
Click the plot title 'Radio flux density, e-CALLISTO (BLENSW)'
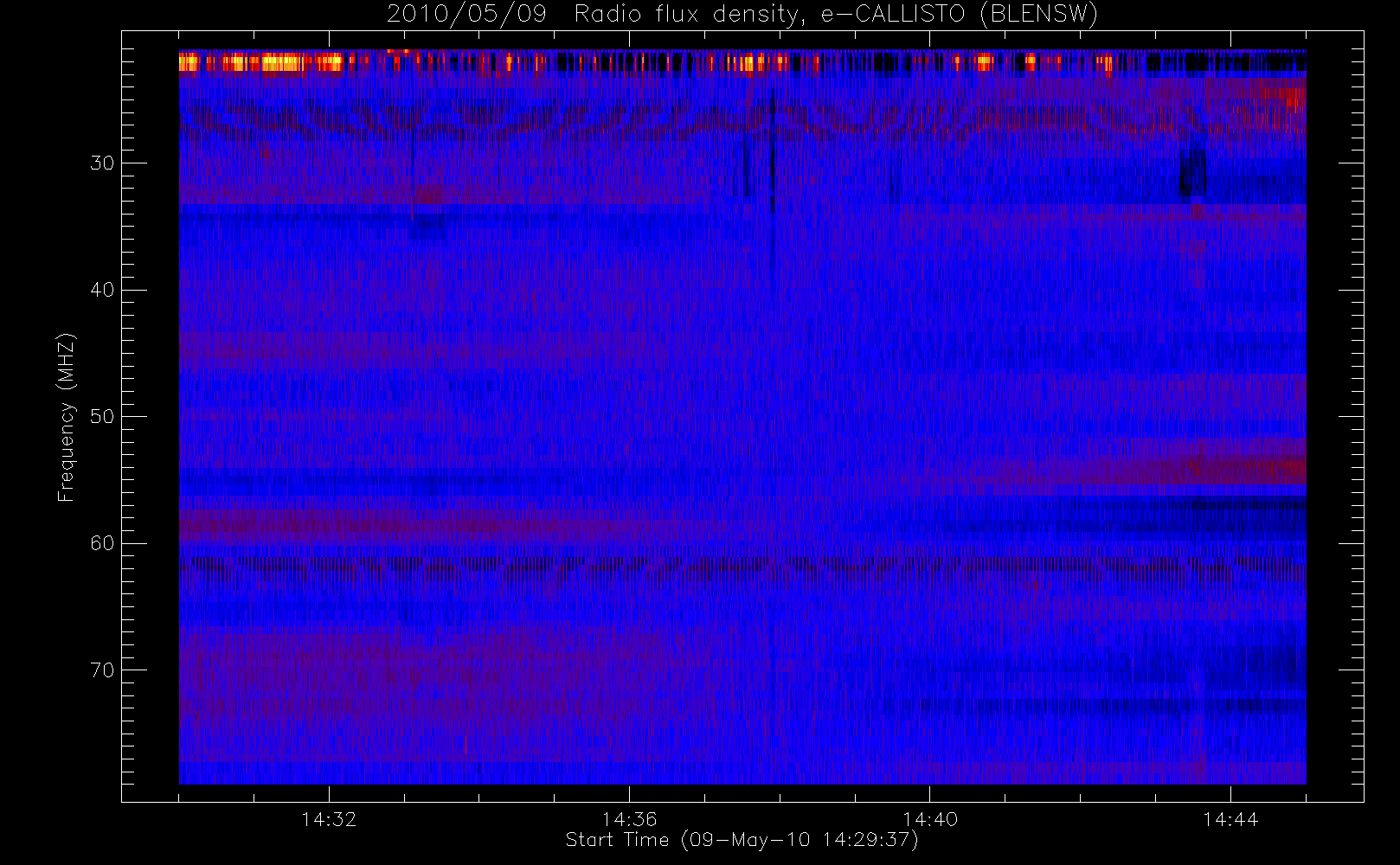click(836, 15)
